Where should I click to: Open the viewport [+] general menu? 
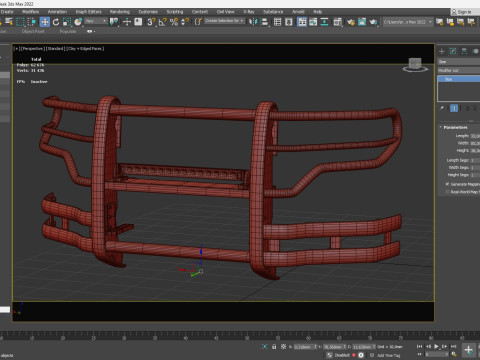(x=17, y=49)
